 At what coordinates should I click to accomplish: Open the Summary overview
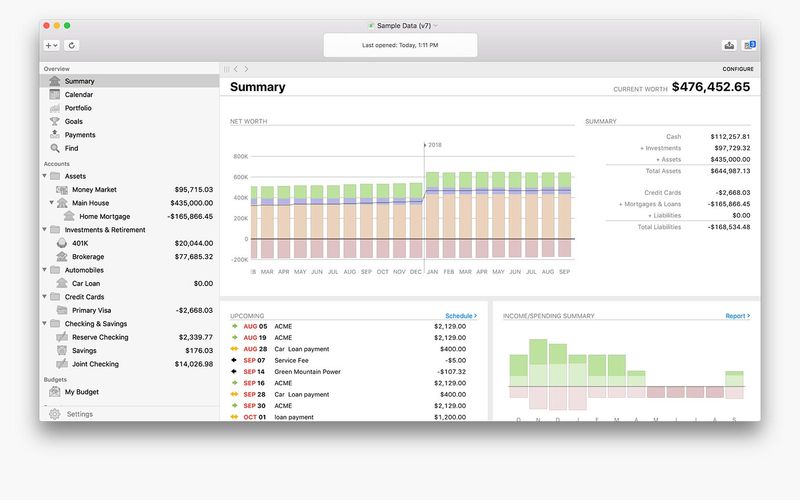tap(130, 81)
